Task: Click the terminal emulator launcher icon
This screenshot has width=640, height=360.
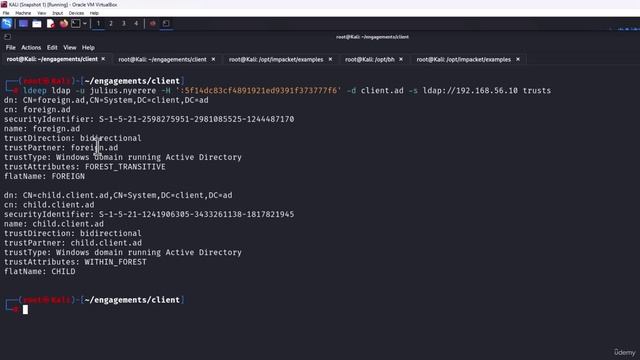Action: [76, 24]
